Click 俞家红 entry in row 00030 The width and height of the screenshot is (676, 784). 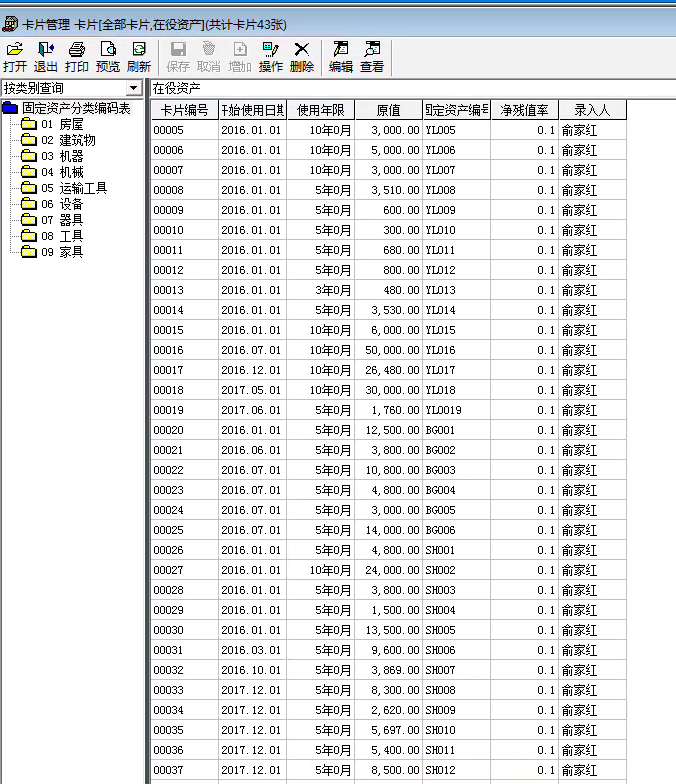(592, 630)
